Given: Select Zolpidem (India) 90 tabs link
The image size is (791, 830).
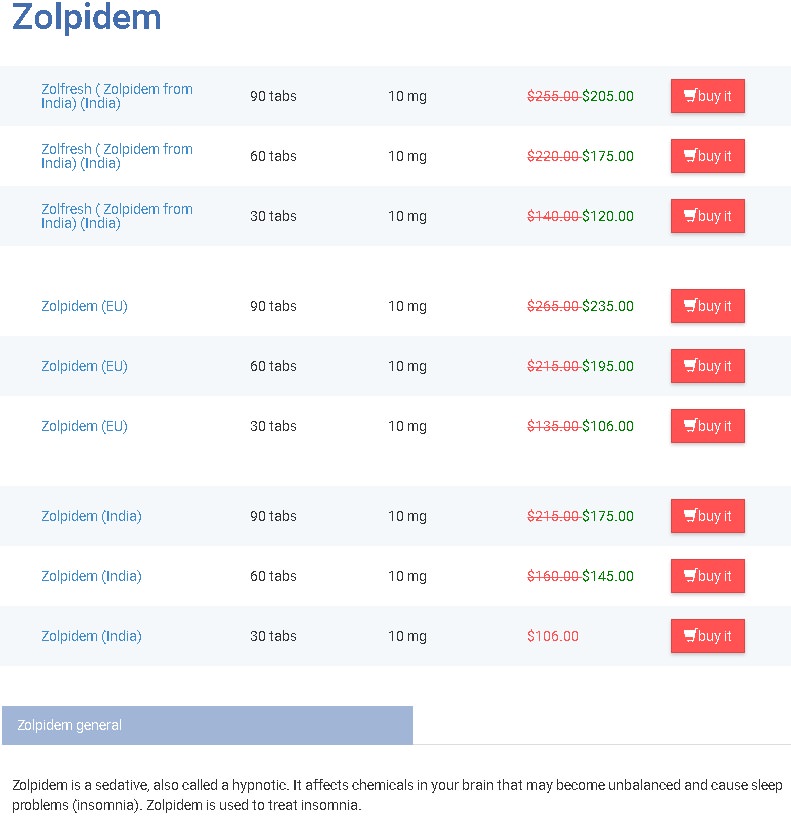Looking at the screenshot, I should [91, 516].
